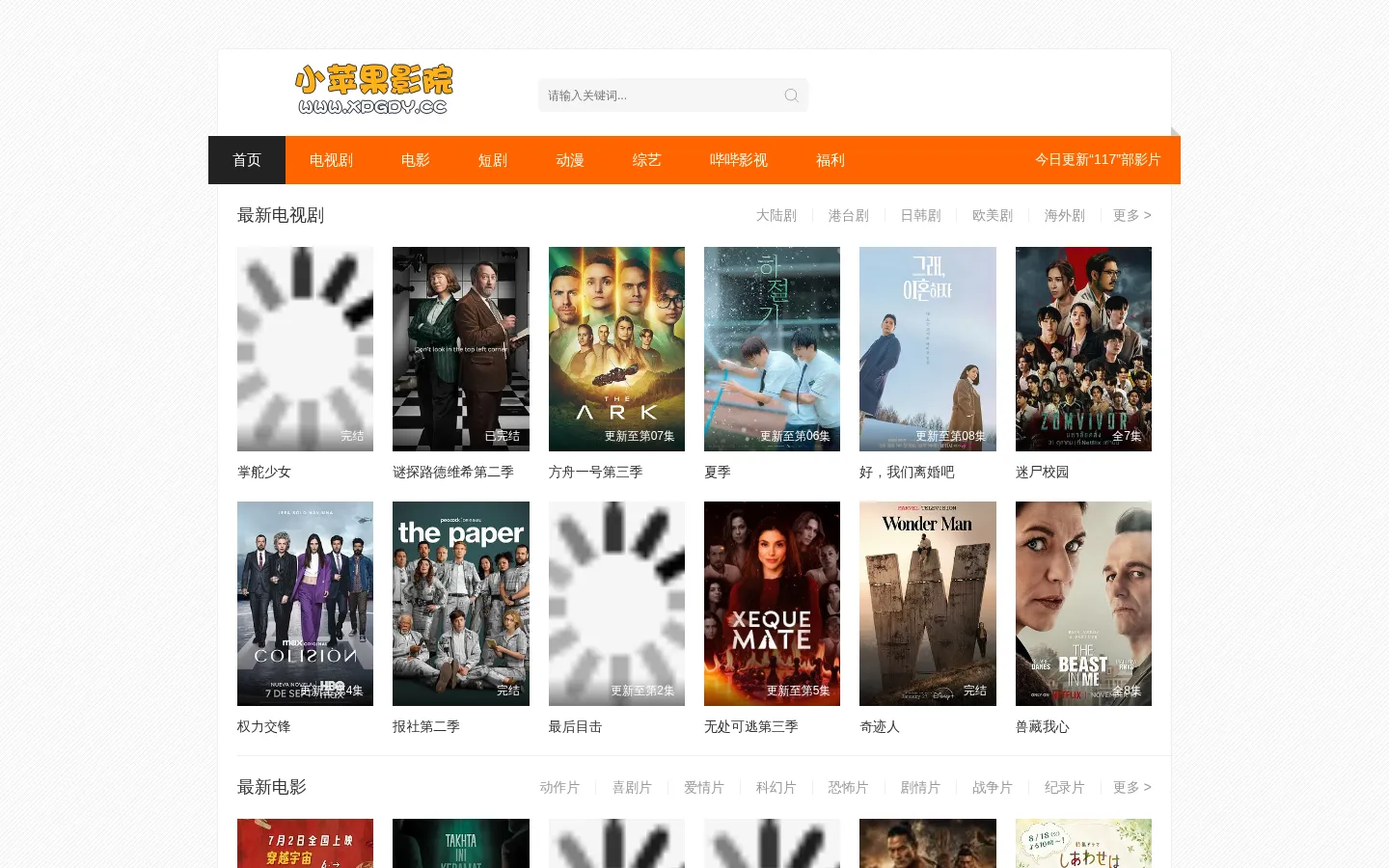Open the 迷尸校园 Zomvivor poster
Viewport: 1389px width, 868px height.
1083,349
